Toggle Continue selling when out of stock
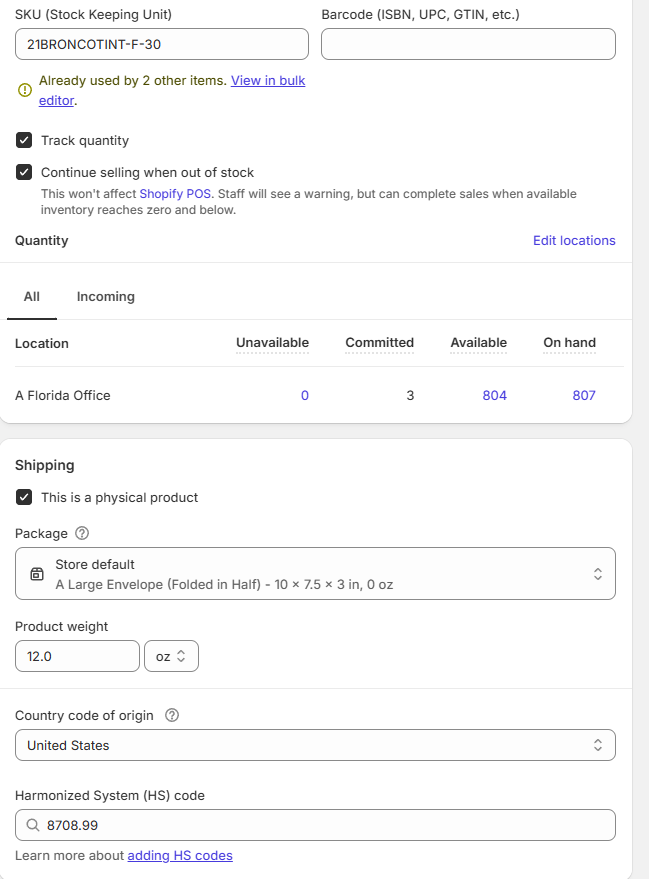 [x=25, y=172]
